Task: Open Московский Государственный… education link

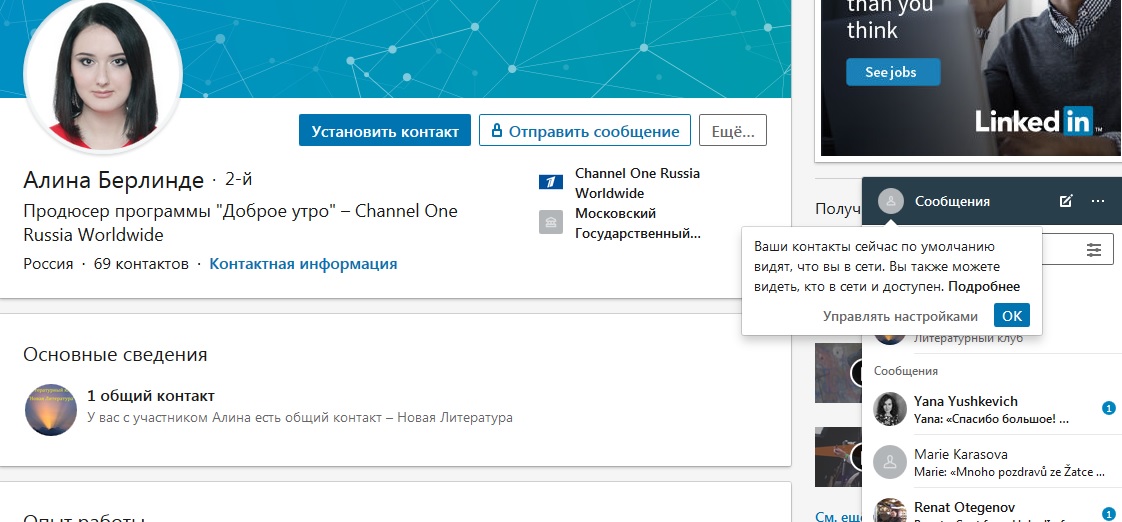Action: pyautogui.click(x=638, y=223)
